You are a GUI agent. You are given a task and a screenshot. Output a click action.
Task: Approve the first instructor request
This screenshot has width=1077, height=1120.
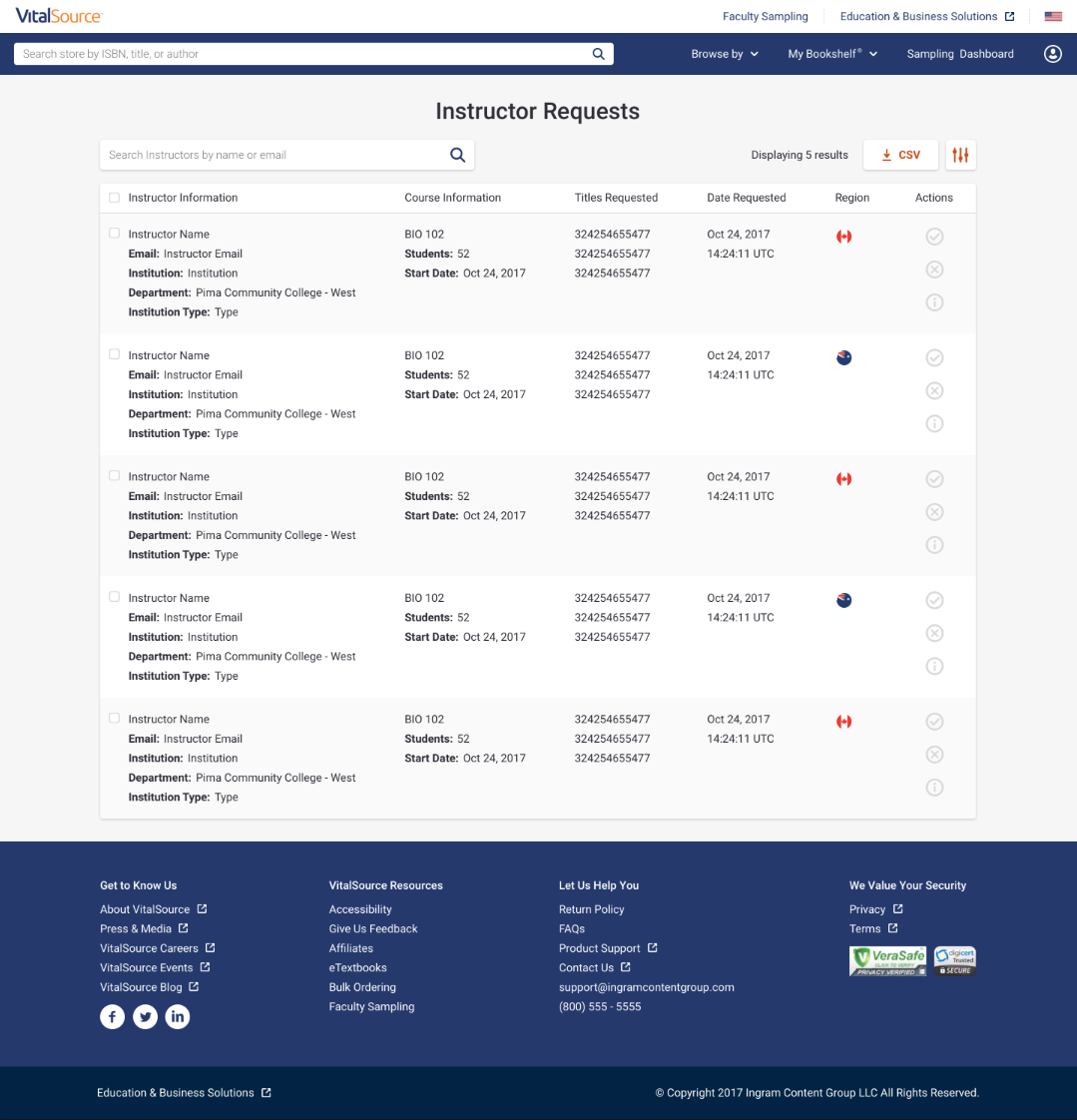click(934, 237)
